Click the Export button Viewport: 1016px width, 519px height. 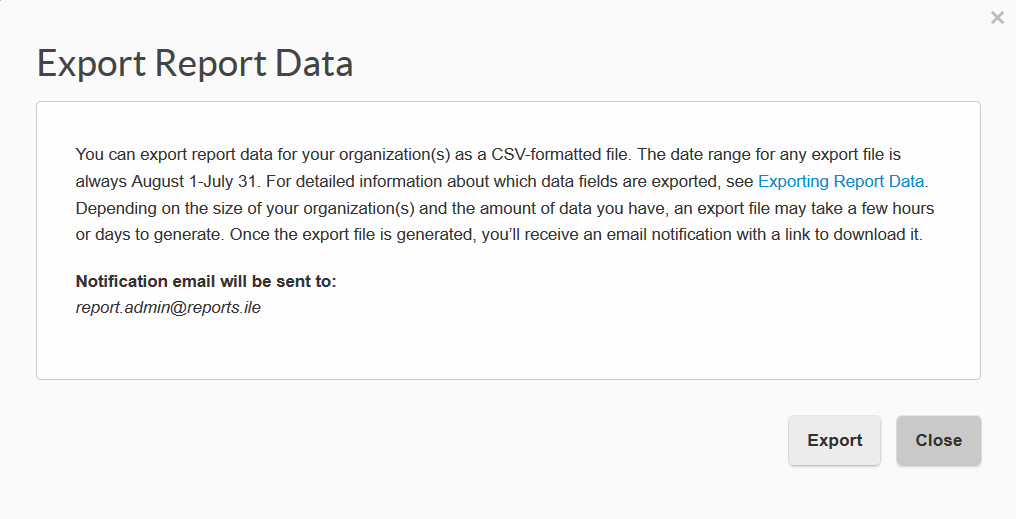click(x=834, y=440)
